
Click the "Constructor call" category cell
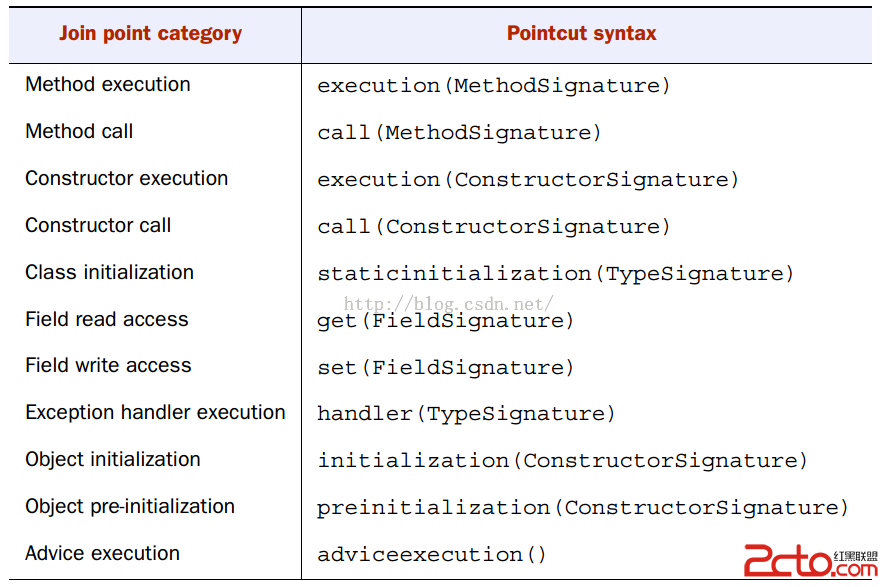click(x=98, y=226)
